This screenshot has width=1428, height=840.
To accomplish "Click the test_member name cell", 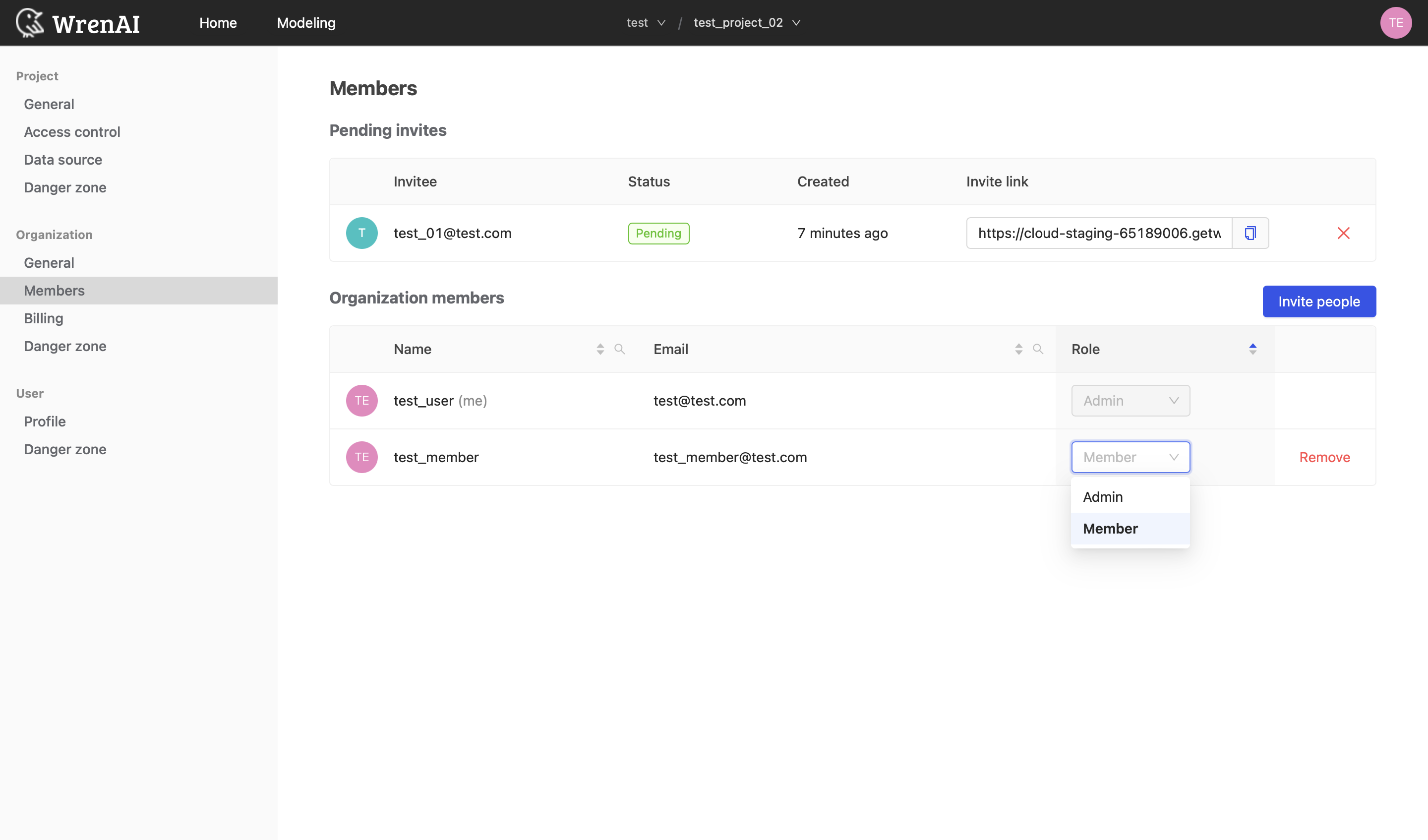I will pyautogui.click(x=436, y=457).
